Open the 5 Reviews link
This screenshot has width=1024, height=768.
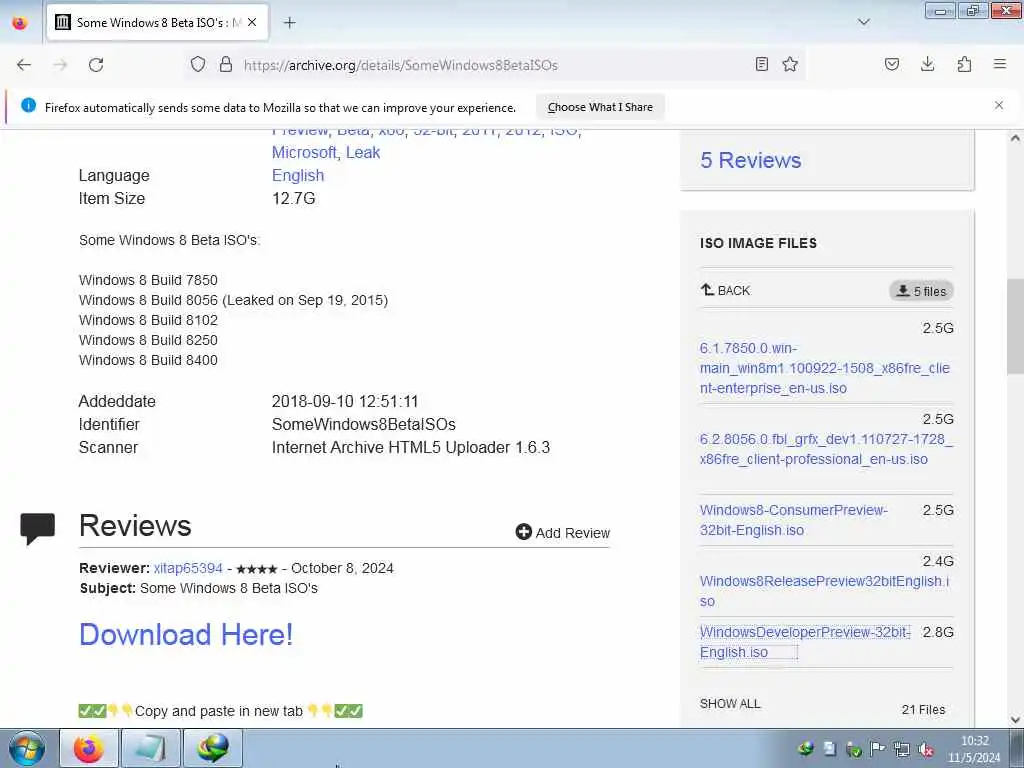click(x=750, y=161)
